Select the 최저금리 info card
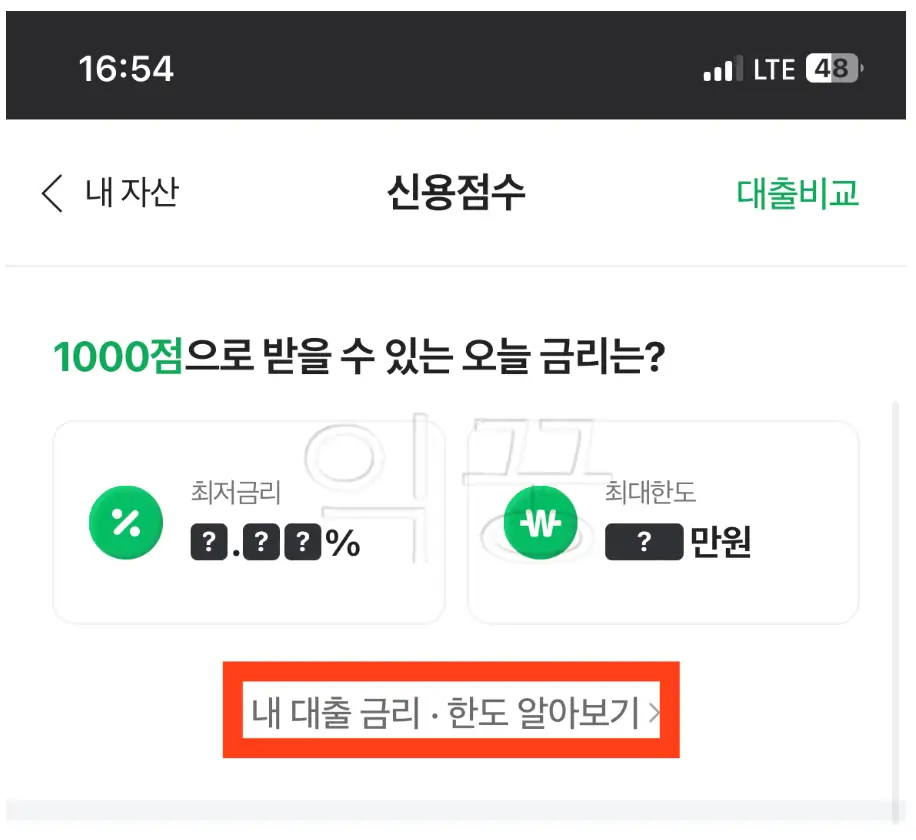The image size is (916, 840). [x=248, y=522]
